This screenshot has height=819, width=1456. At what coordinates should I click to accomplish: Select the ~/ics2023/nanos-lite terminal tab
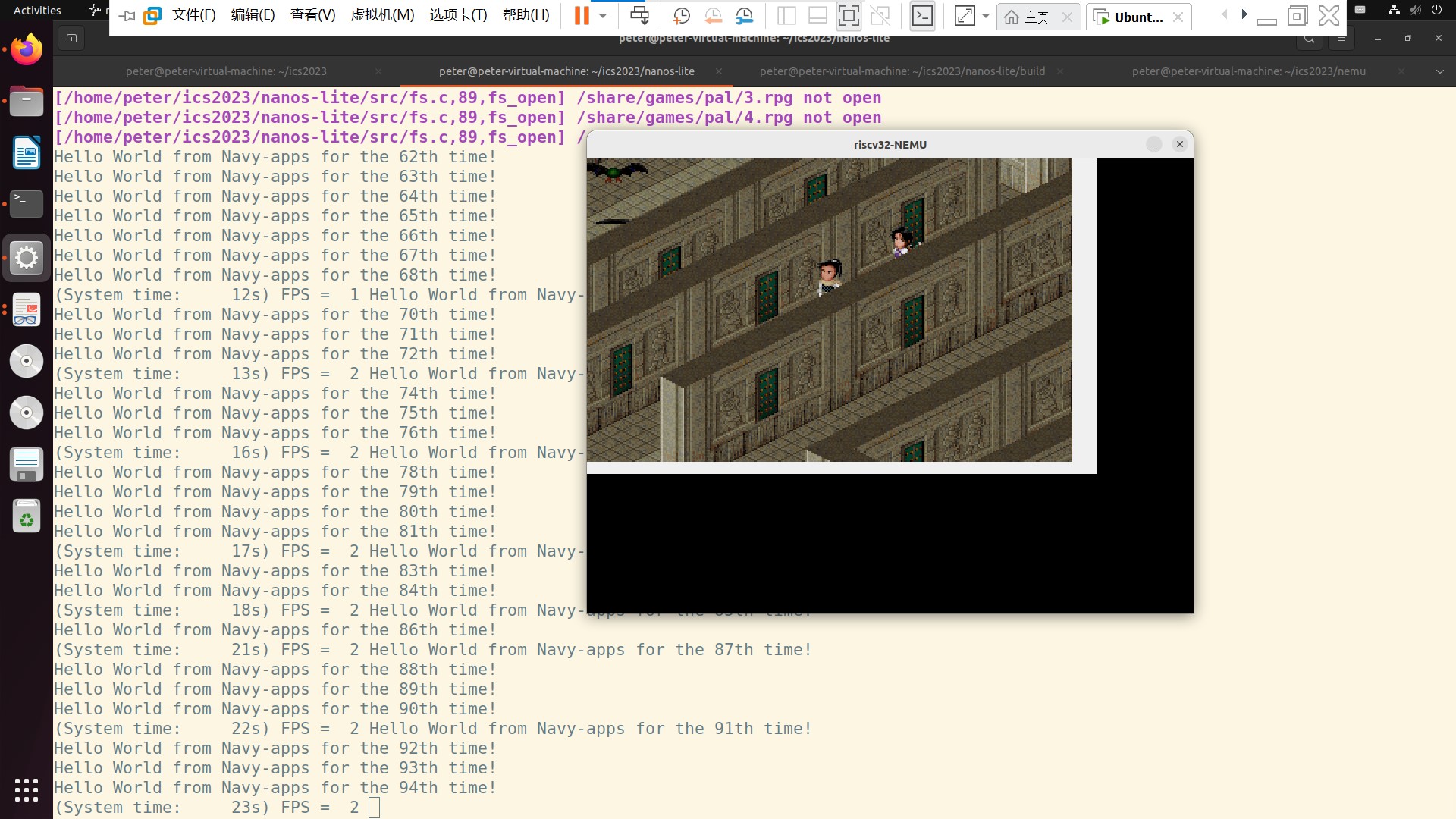566,71
